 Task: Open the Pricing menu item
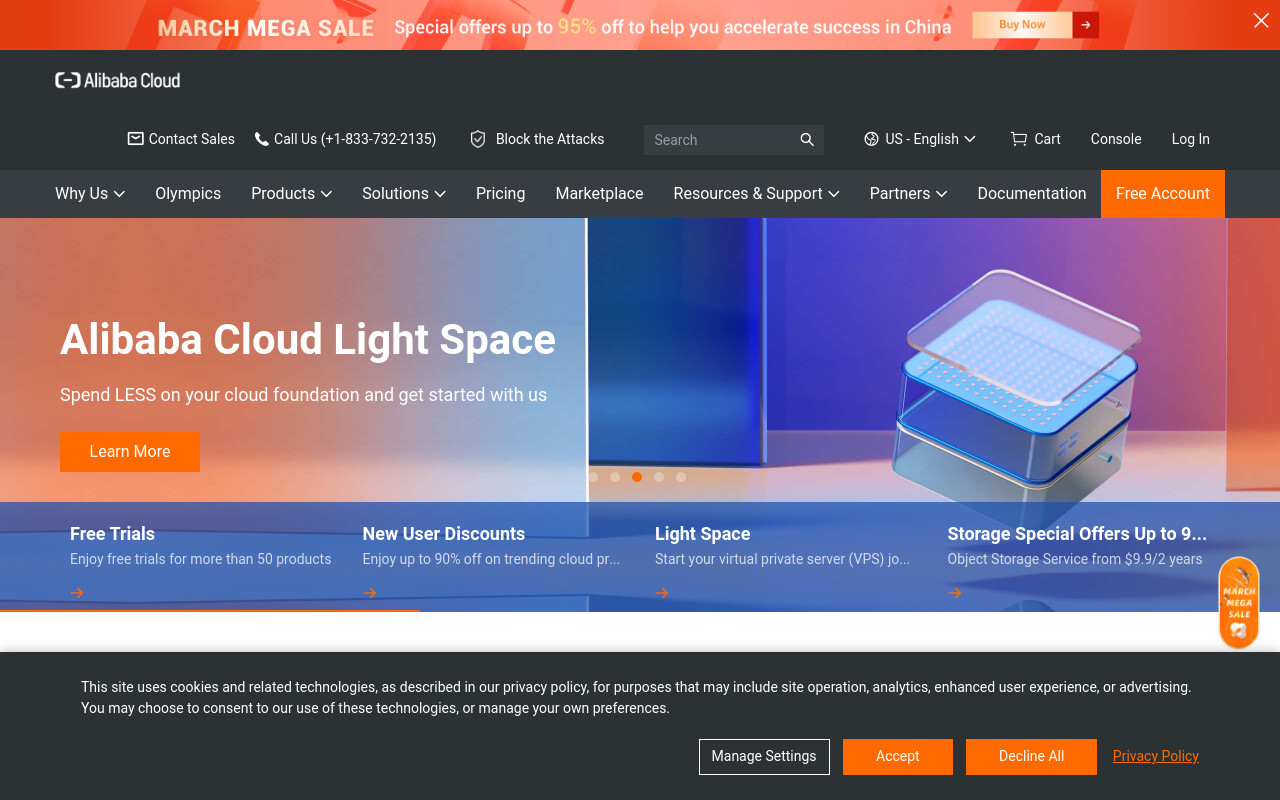[500, 194]
